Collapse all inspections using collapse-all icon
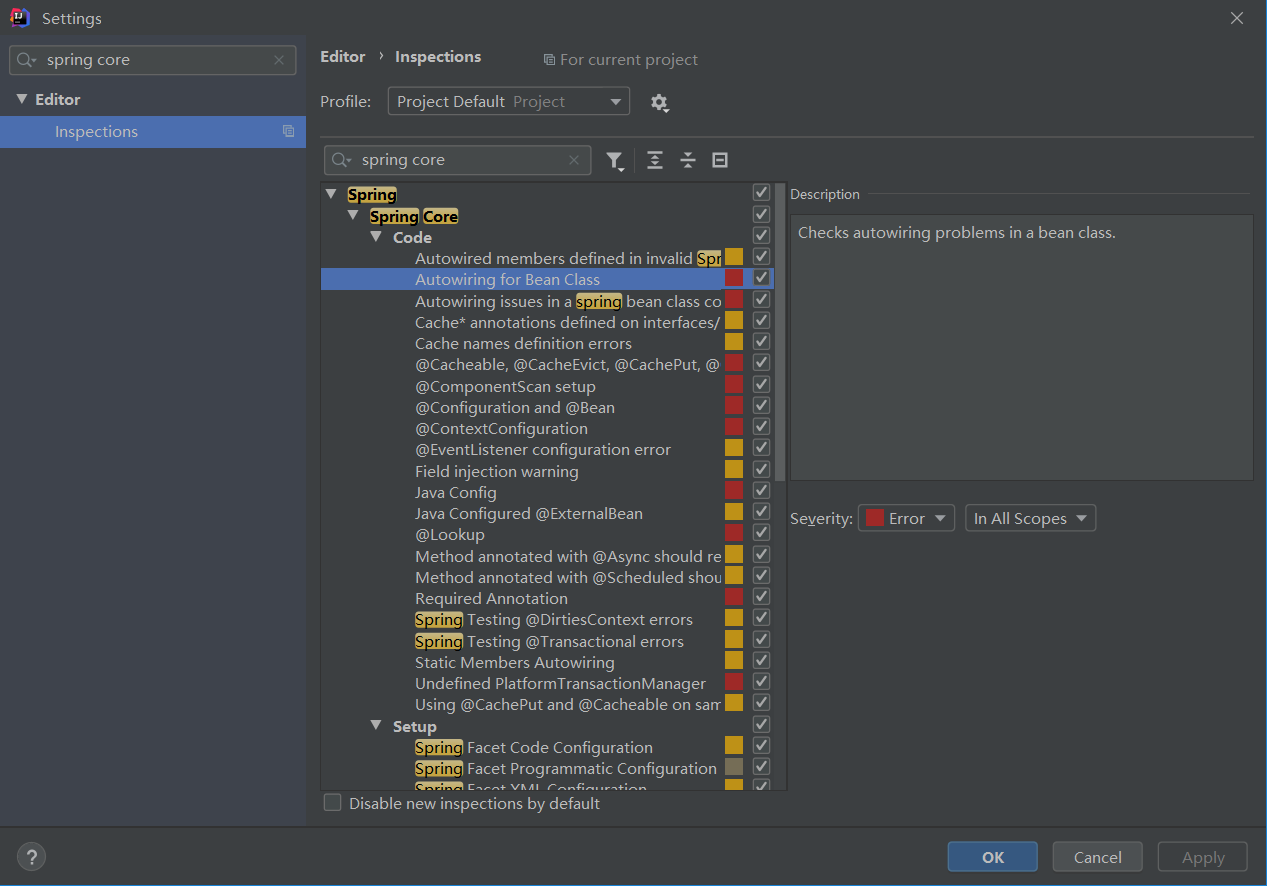 coord(687,160)
